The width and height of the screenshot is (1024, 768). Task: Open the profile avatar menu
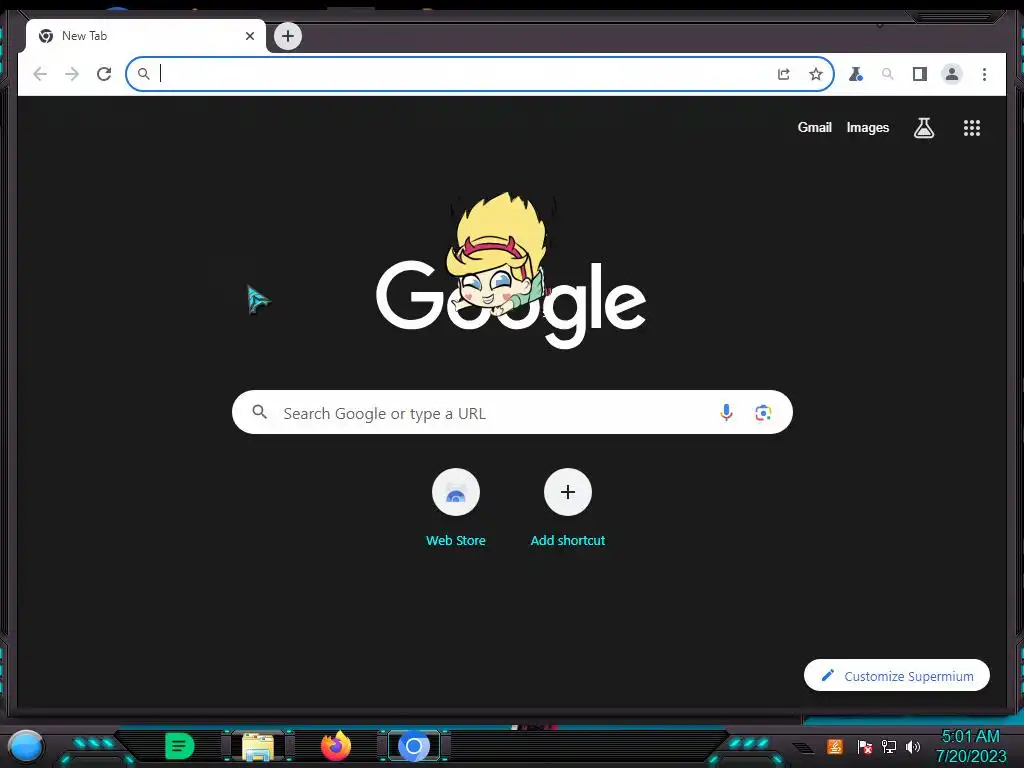(952, 74)
